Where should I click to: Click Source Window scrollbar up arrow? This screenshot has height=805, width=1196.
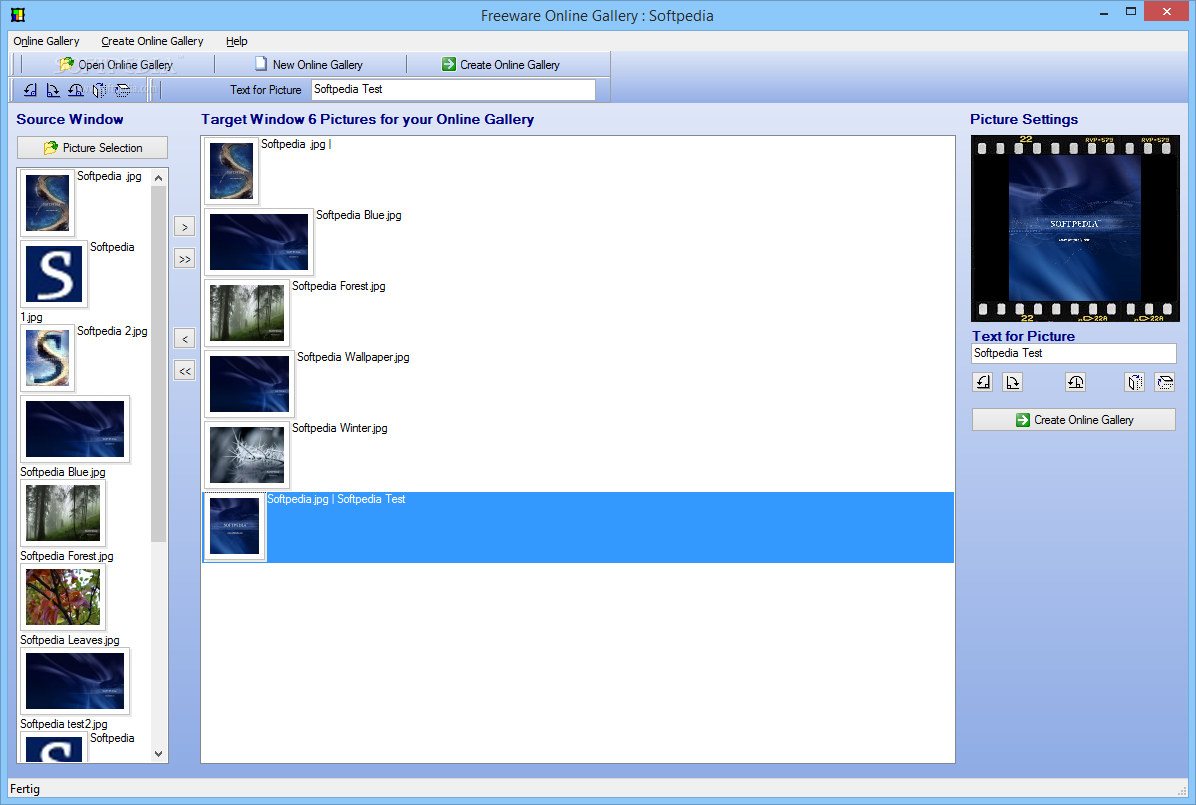(x=159, y=178)
